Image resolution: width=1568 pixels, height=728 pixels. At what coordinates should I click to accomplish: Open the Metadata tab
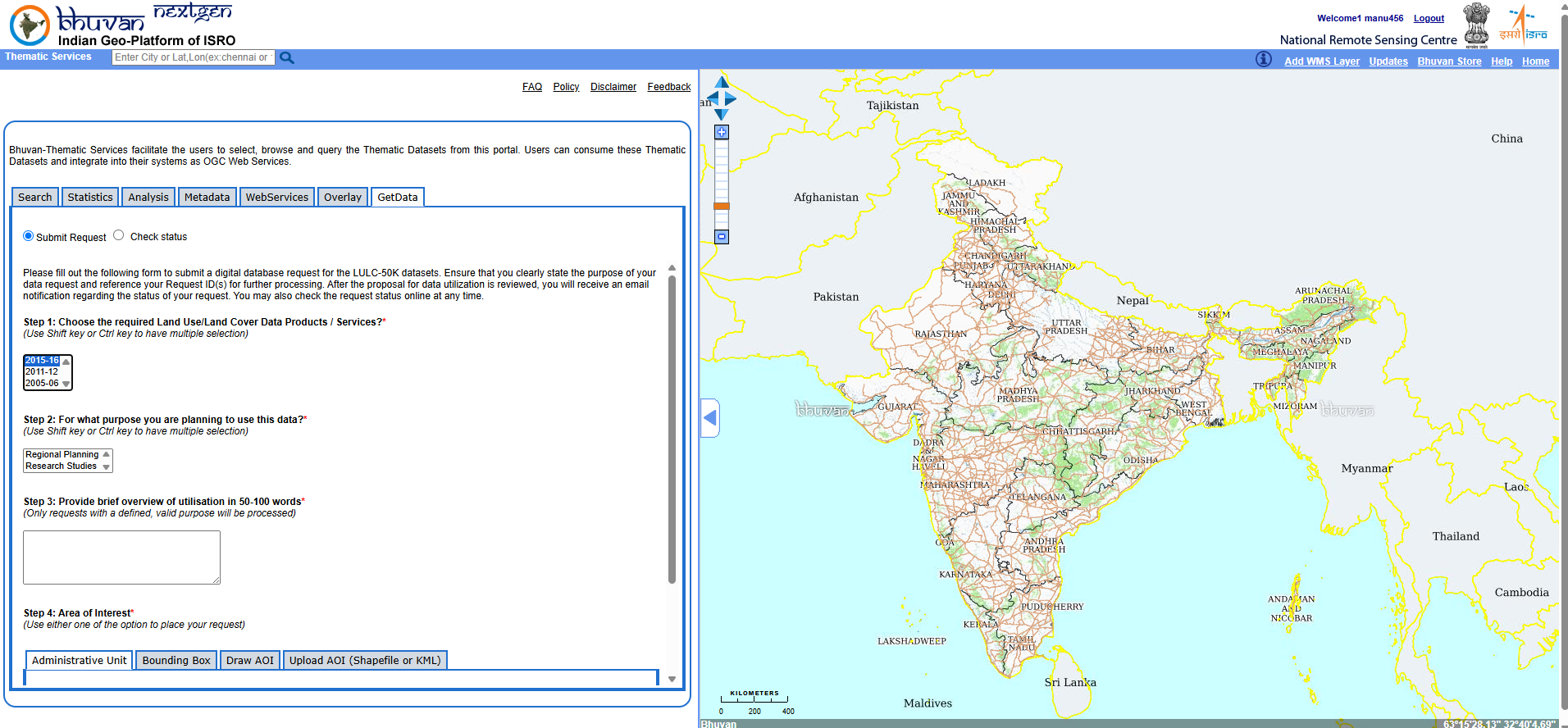(207, 198)
